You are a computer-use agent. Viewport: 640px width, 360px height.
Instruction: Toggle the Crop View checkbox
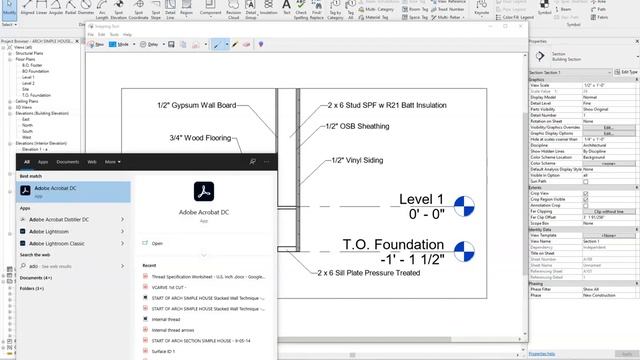click(x=586, y=193)
